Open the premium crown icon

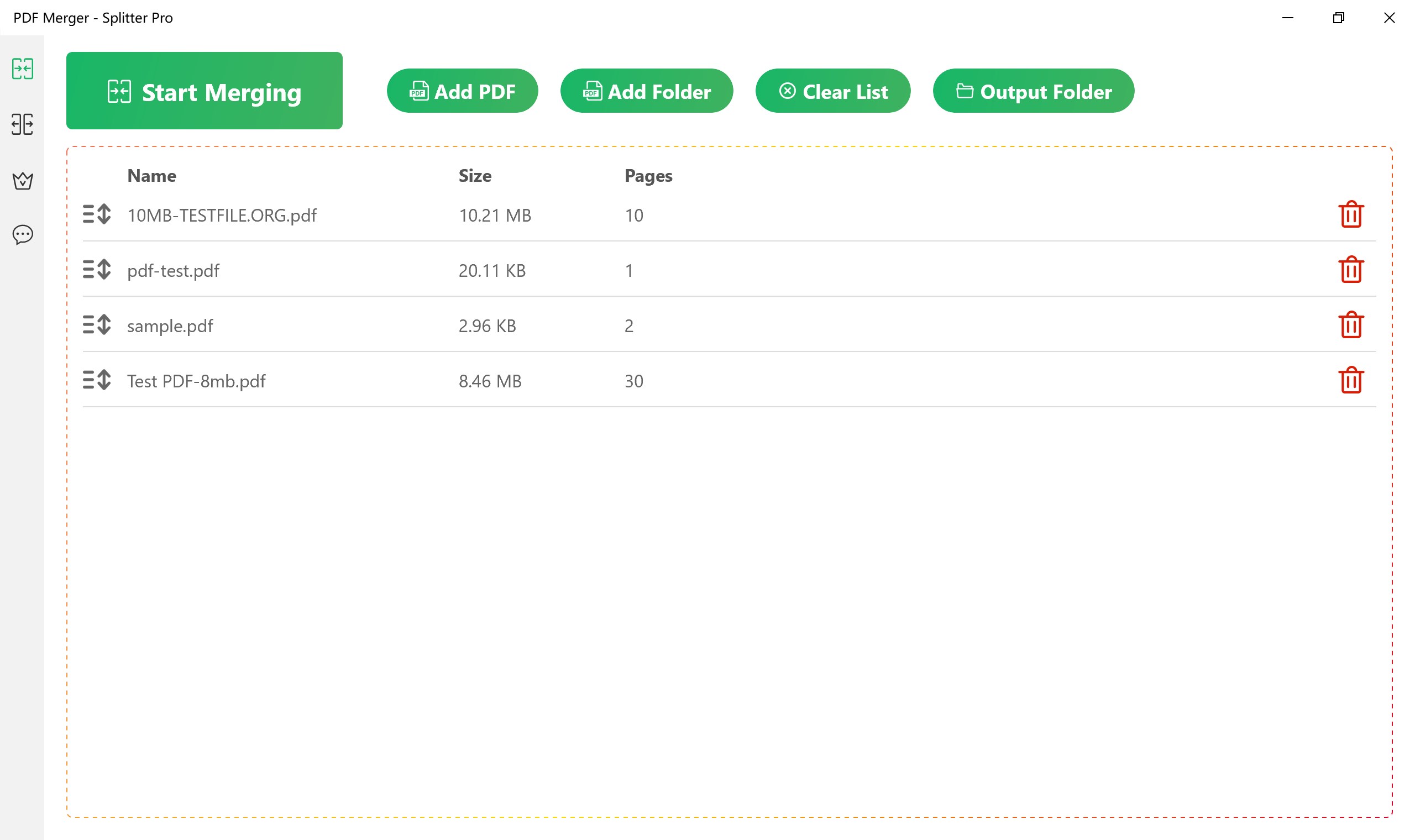click(x=23, y=181)
